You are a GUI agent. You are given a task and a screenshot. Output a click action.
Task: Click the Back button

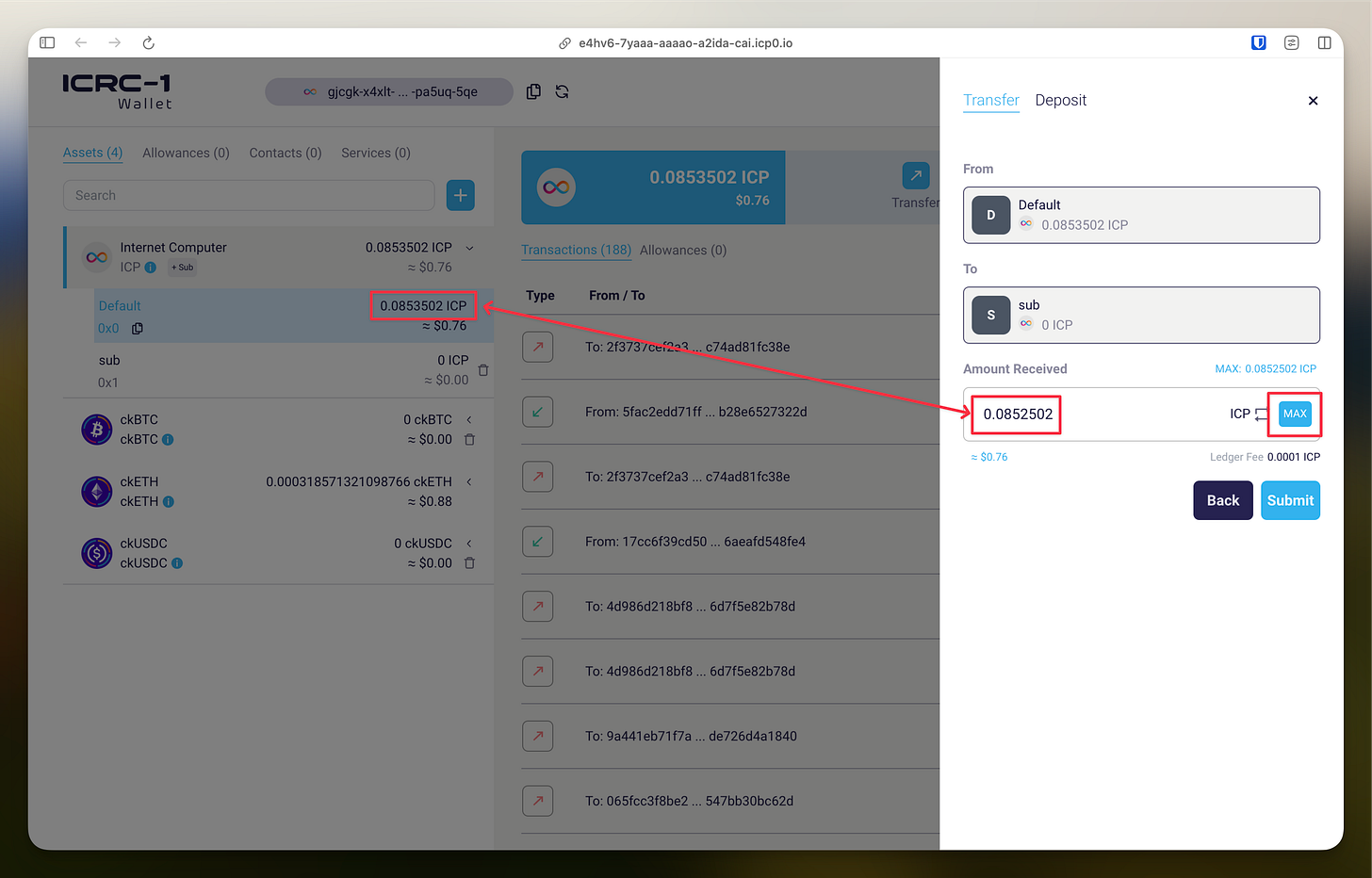(1222, 500)
